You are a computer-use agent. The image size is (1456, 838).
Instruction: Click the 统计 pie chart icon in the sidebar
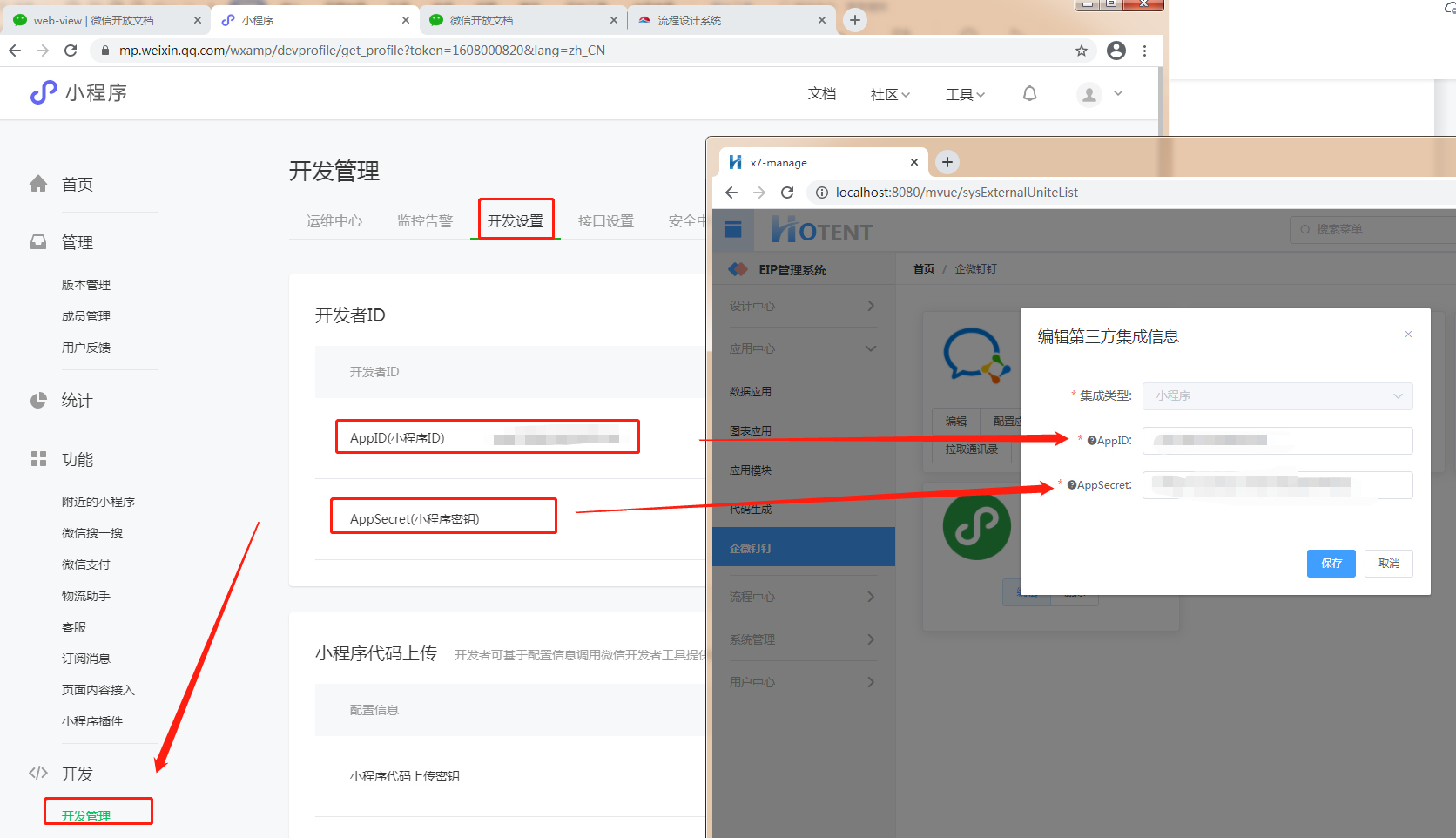[38, 401]
